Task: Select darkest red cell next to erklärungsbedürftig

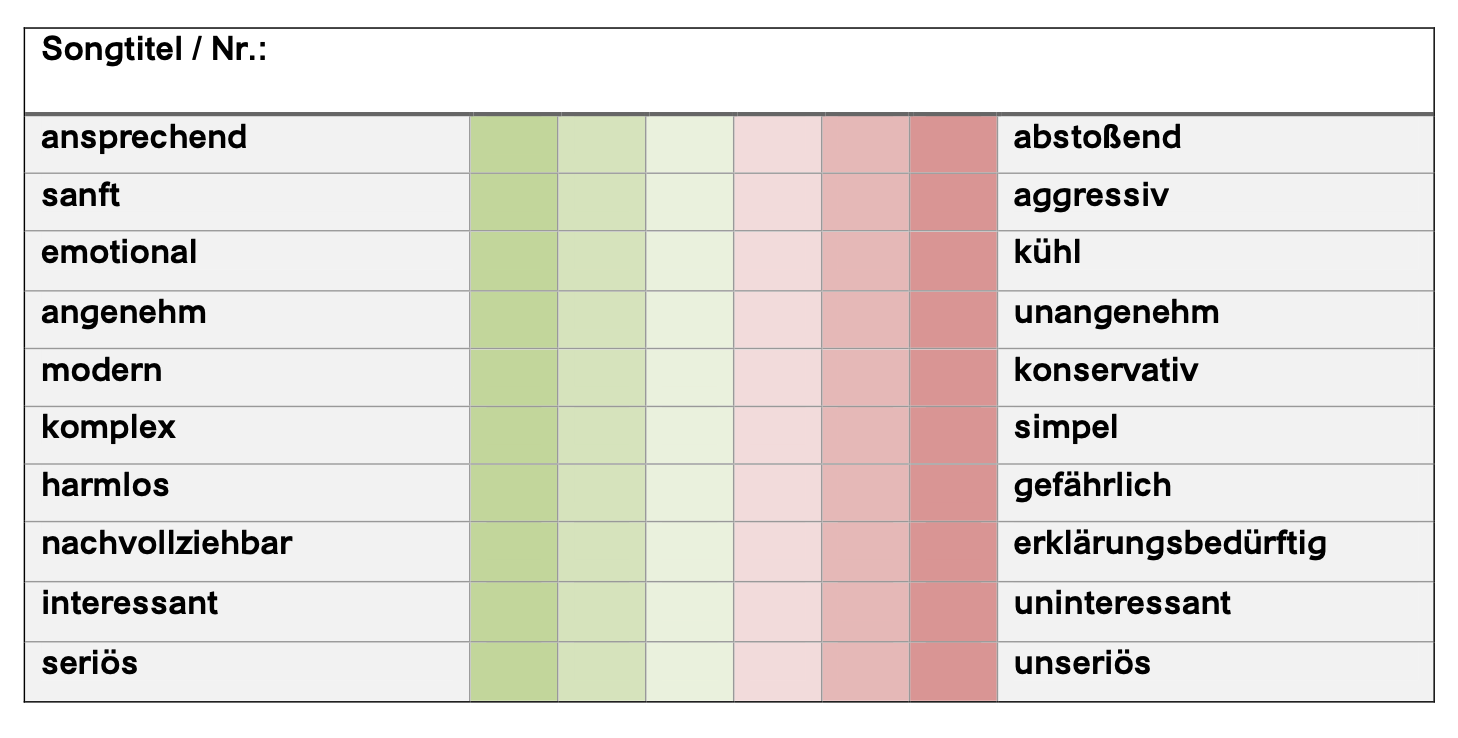Action: point(953,552)
